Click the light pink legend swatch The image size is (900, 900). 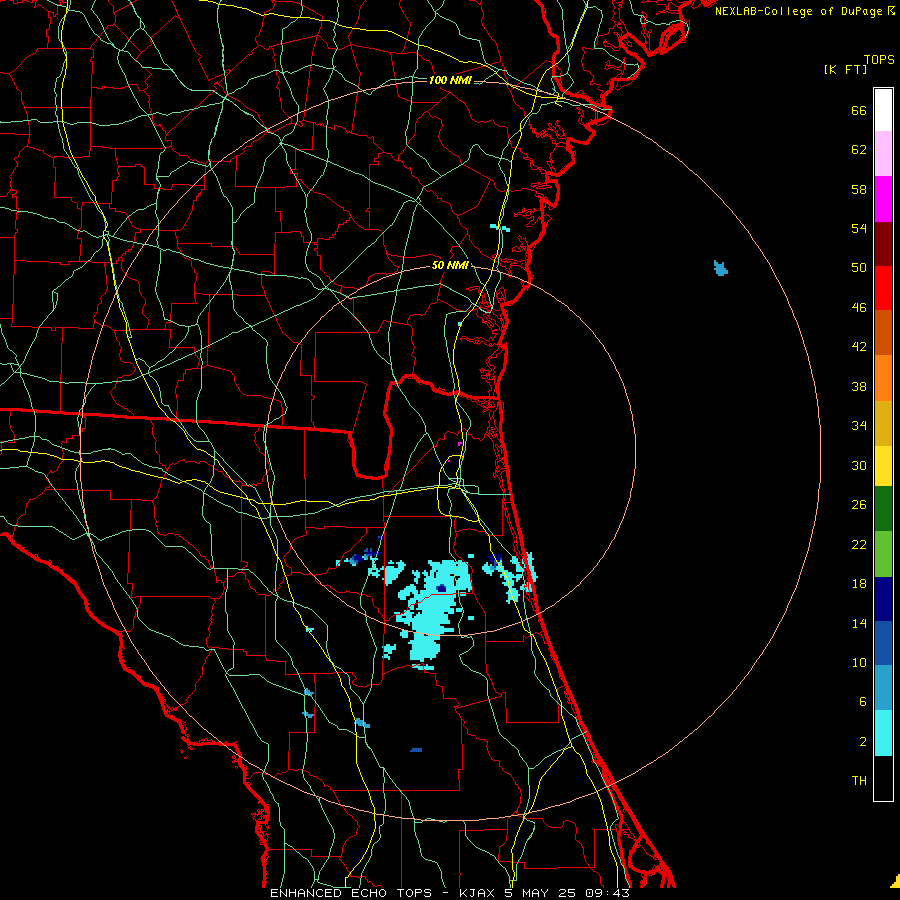coord(883,154)
